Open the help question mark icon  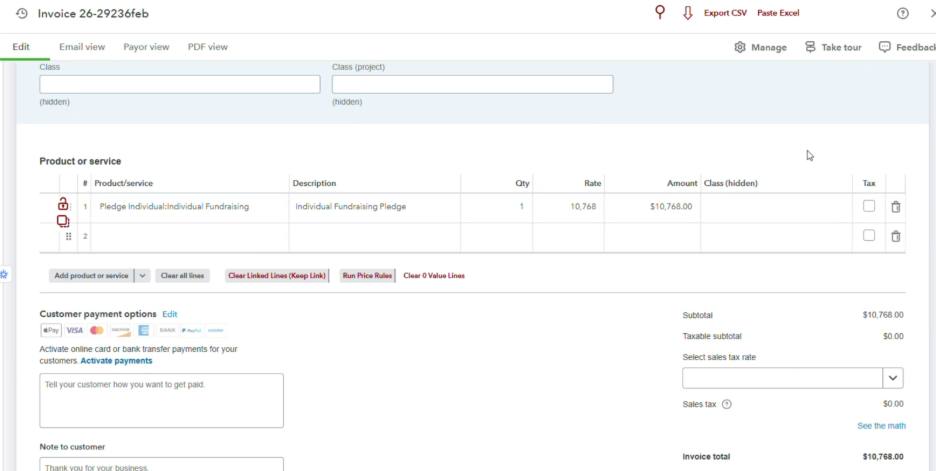[903, 13]
